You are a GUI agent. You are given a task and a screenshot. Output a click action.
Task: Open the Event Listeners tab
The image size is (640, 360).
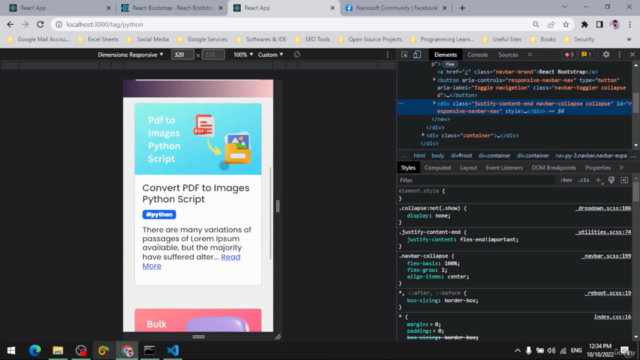point(504,168)
